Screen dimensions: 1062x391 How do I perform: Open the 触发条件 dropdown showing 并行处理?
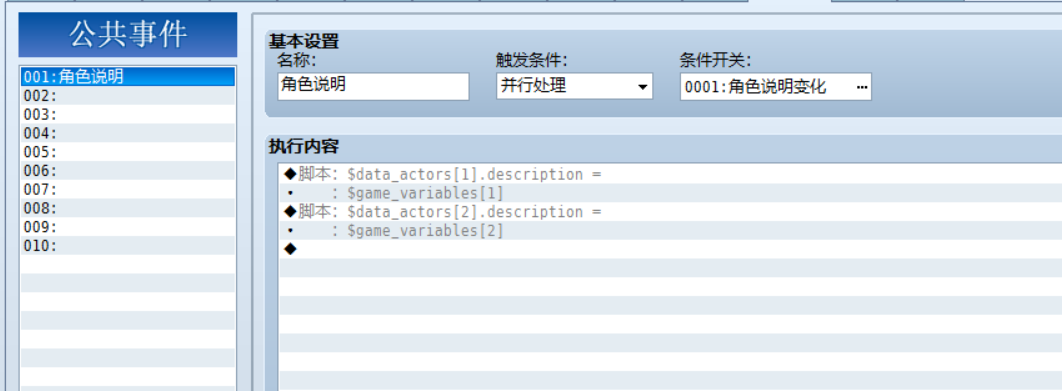tap(574, 87)
